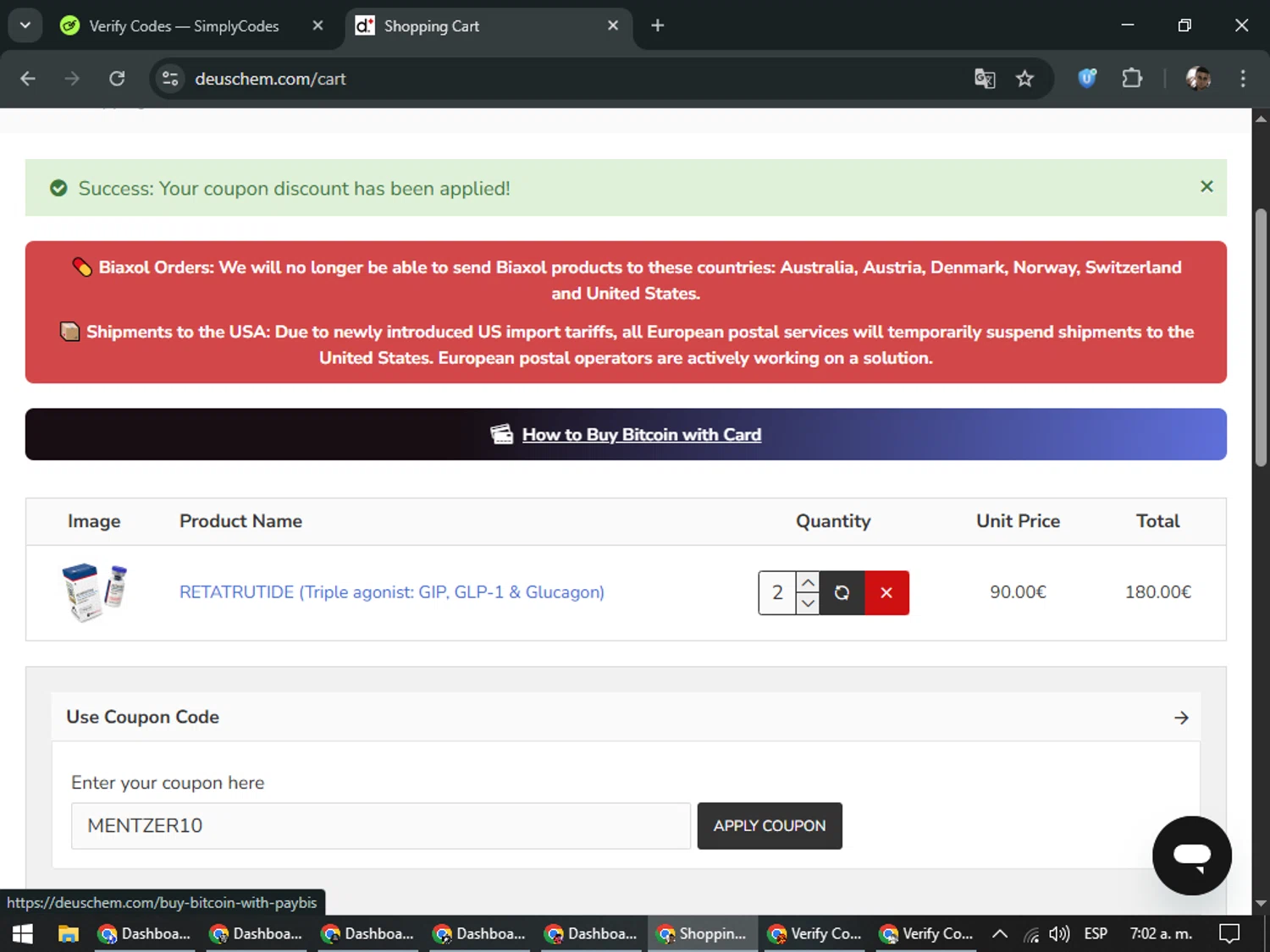Show hidden system tray icons

coord(1000,933)
